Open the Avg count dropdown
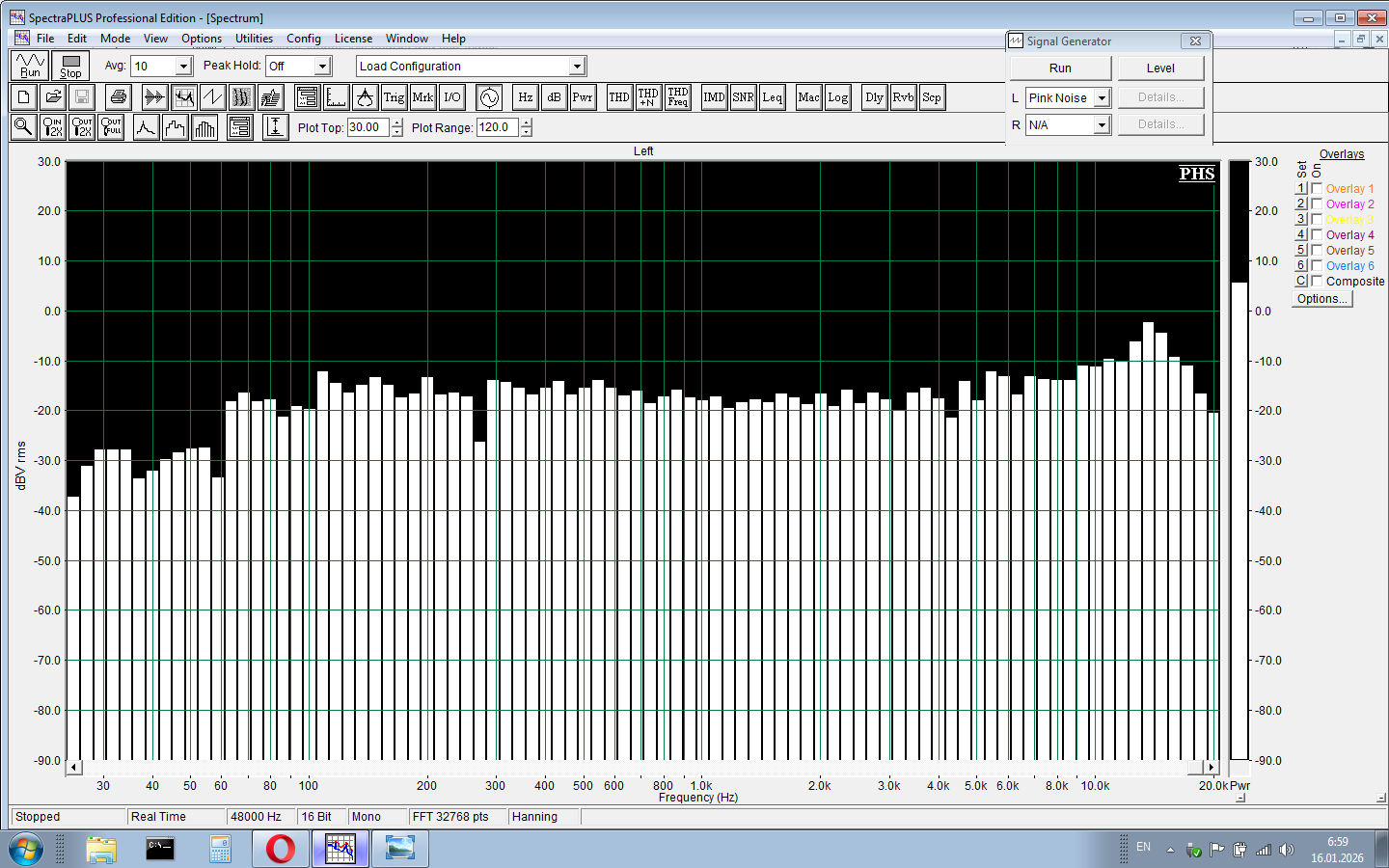 pyautogui.click(x=183, y=67)
